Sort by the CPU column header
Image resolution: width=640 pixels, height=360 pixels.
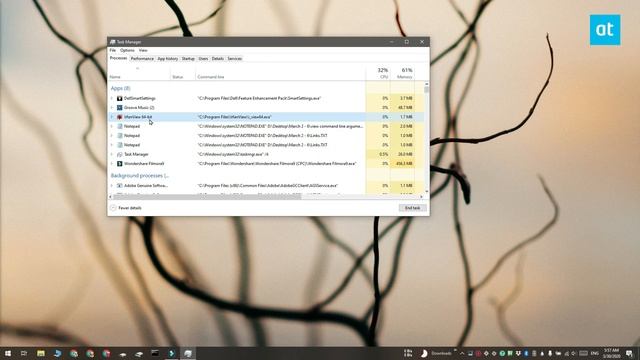(x=378, y=73)
